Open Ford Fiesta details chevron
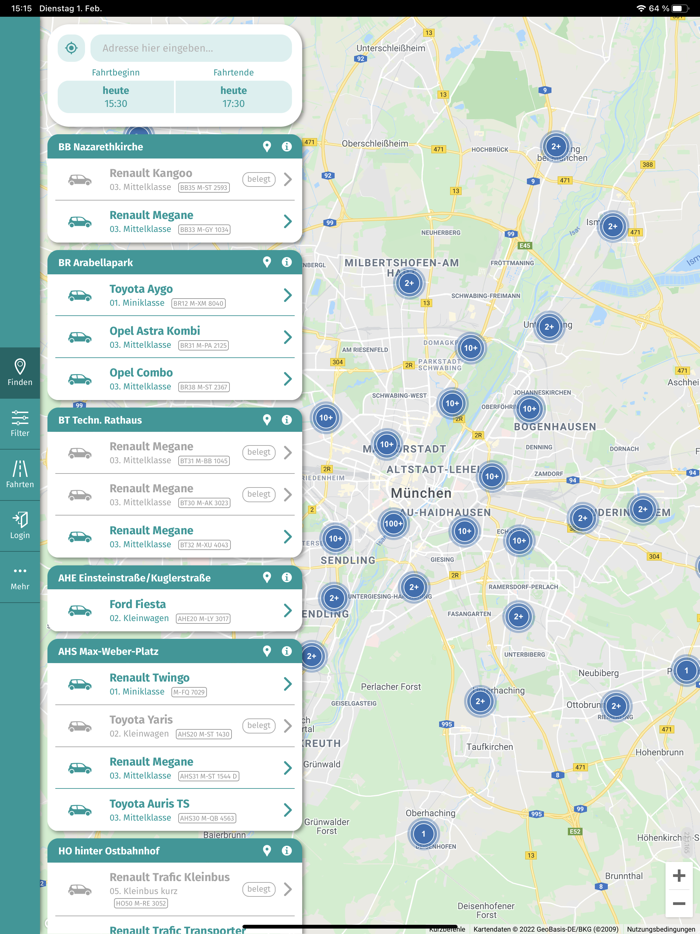 (288, 611)
